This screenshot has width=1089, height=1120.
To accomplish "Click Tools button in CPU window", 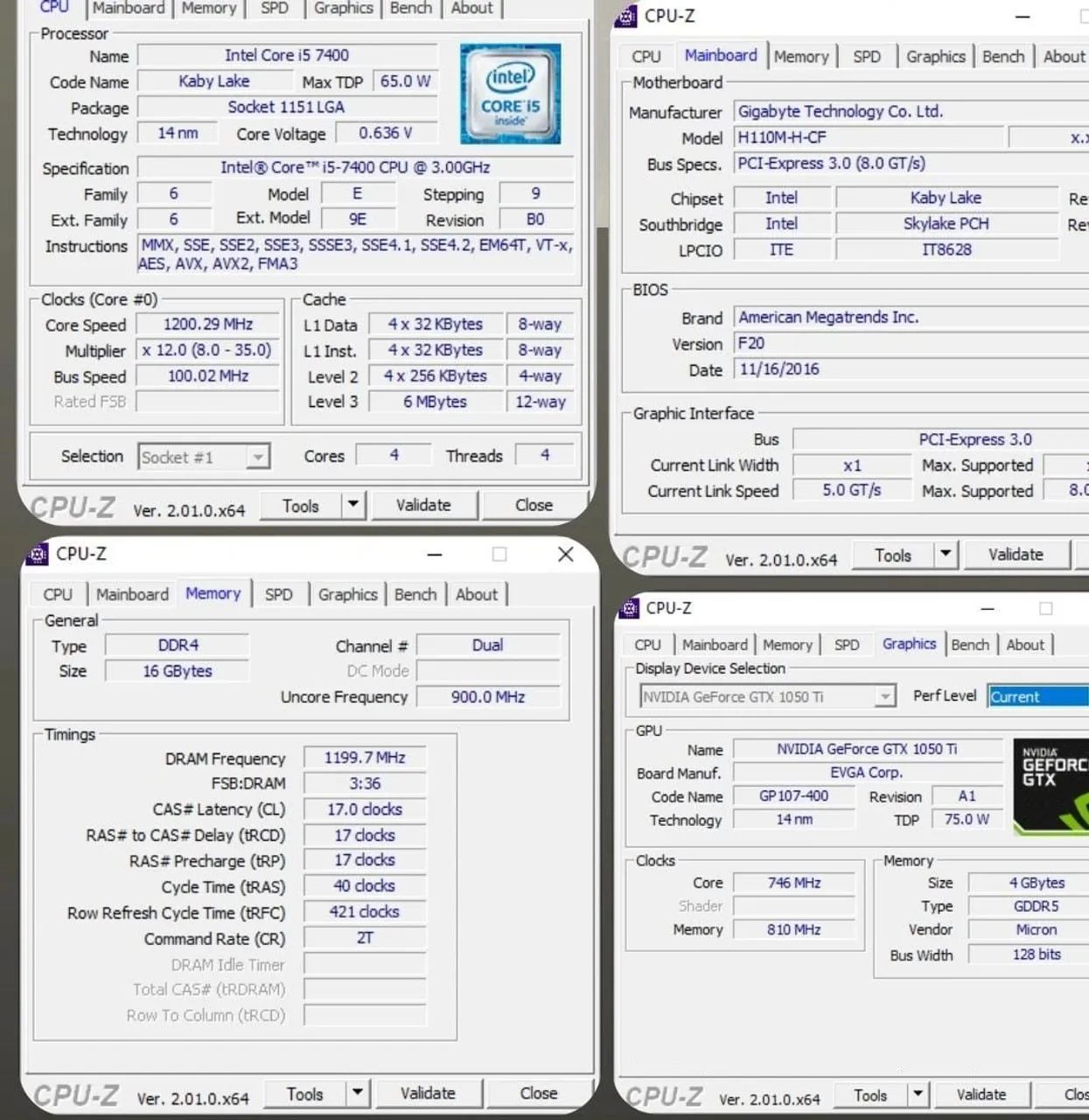I will click(x=301, y=506).
